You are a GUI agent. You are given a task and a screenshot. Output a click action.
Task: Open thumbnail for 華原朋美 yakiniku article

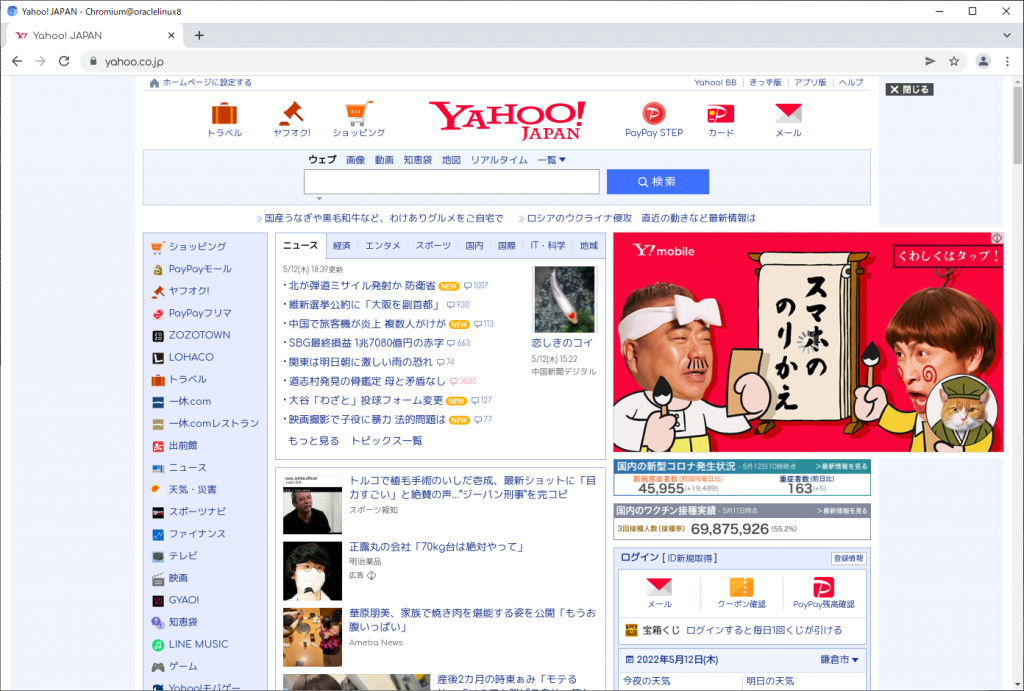coord(312,637)
